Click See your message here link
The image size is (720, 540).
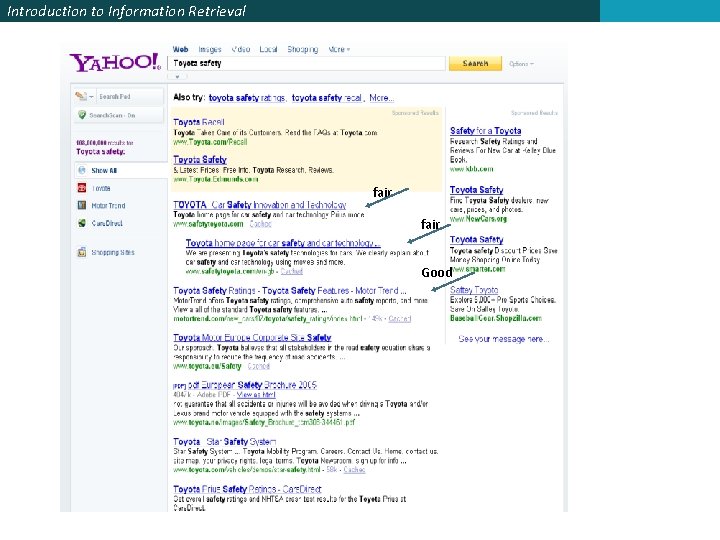click(x=504, y=339)
